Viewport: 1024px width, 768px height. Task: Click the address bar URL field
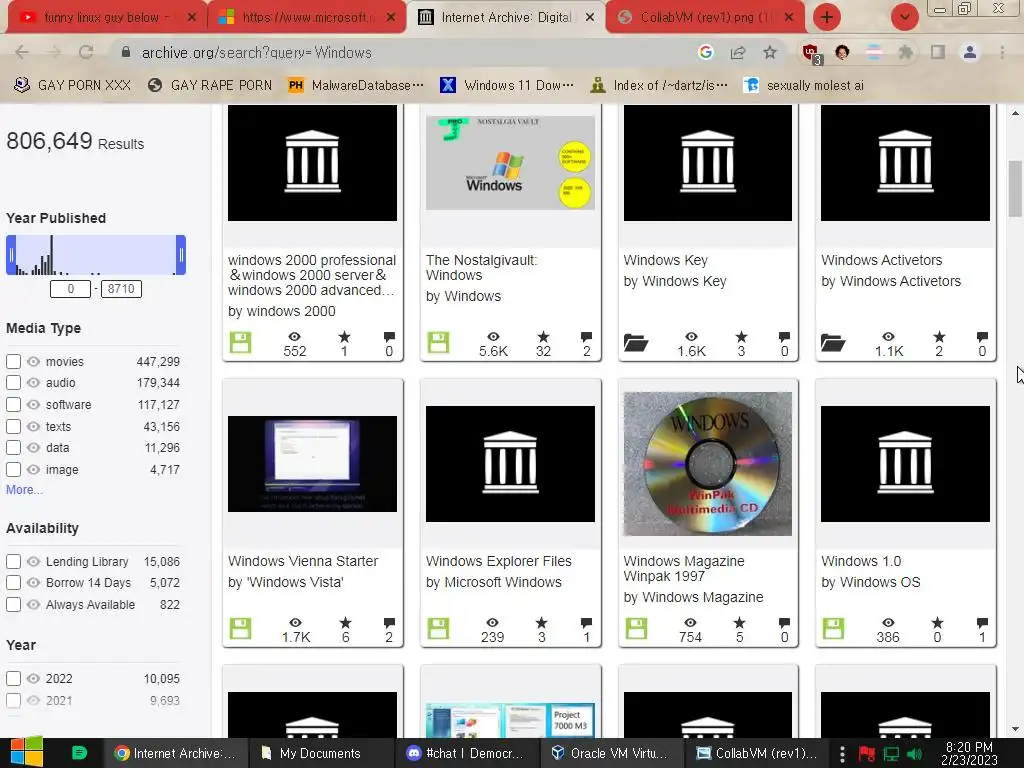405,52
